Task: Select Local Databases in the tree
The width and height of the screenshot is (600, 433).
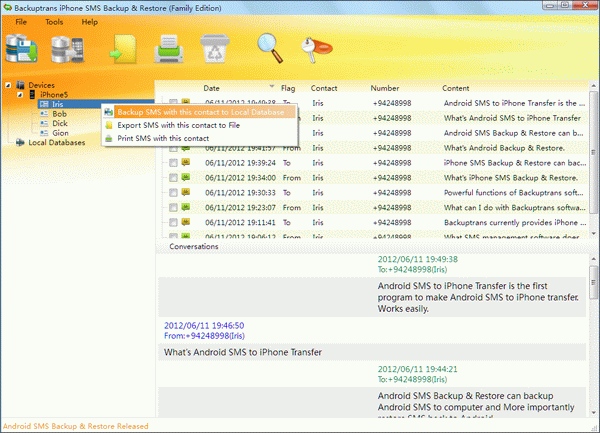Action: click(56, 142)
